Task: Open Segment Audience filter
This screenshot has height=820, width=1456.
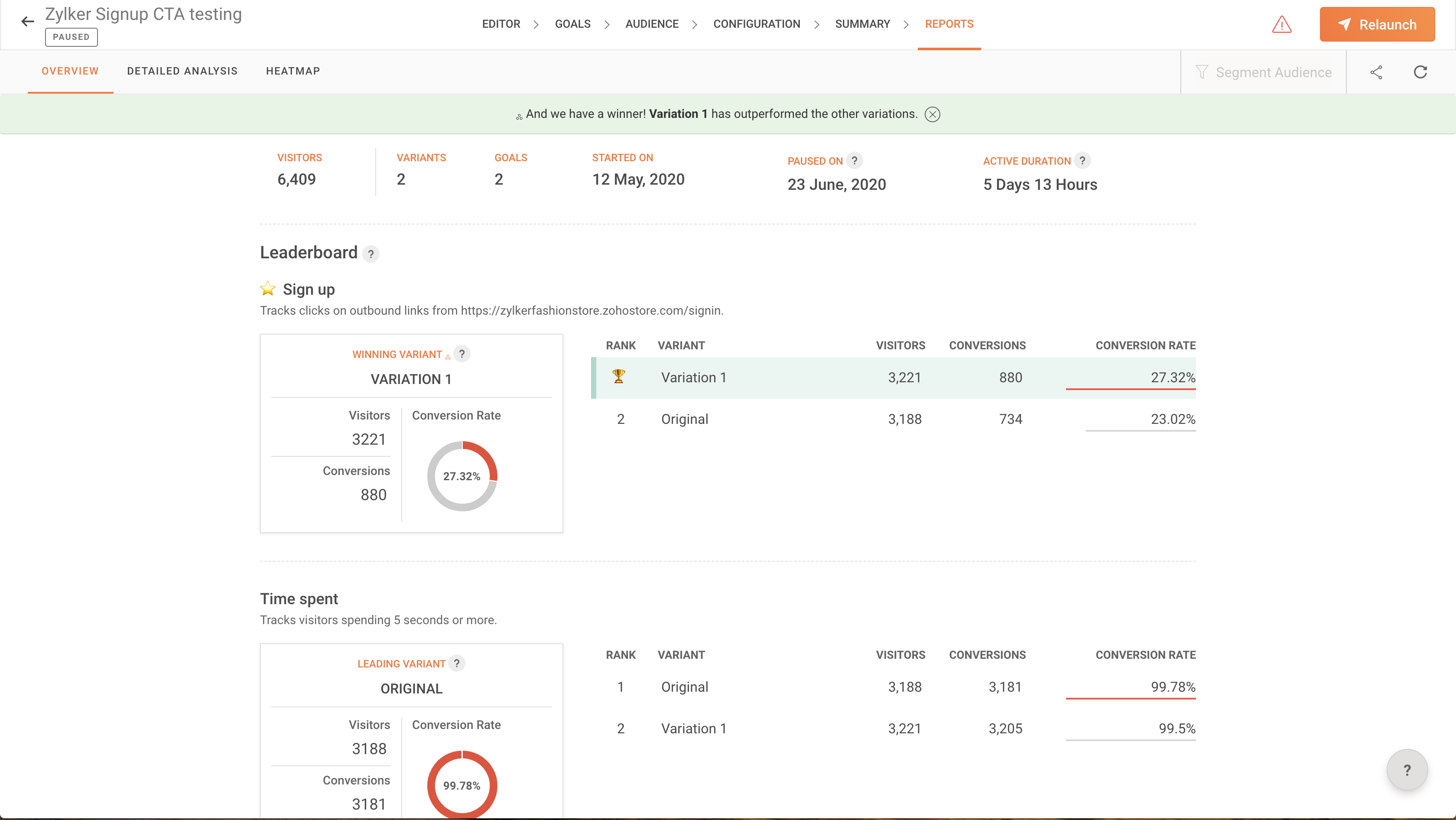Action: 1263,72
